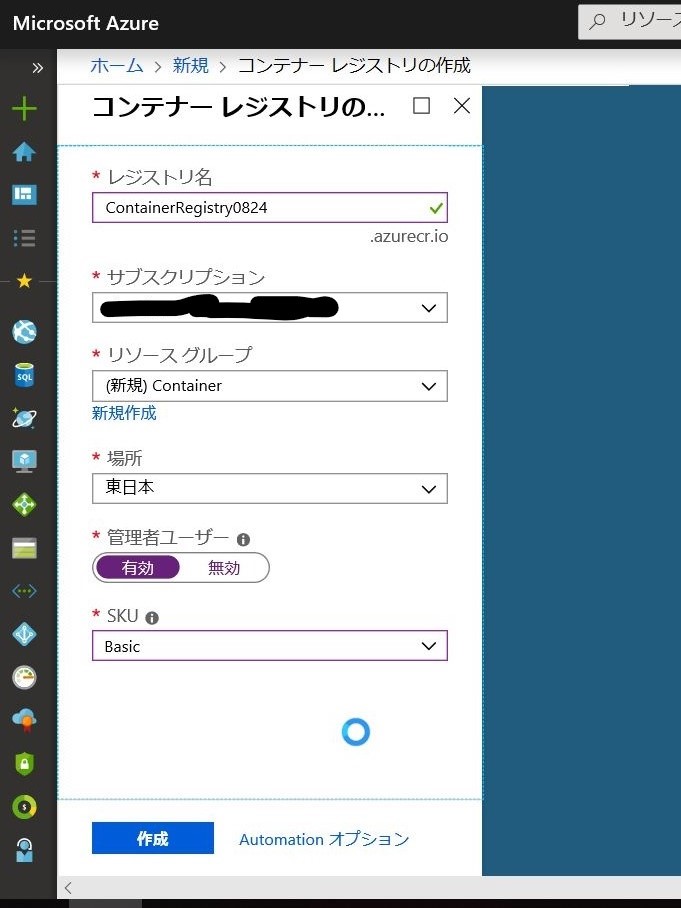Screen dimensions: 681x908
Task: Close the コンテナー レジストリ blade
Action: pos(462,106)
